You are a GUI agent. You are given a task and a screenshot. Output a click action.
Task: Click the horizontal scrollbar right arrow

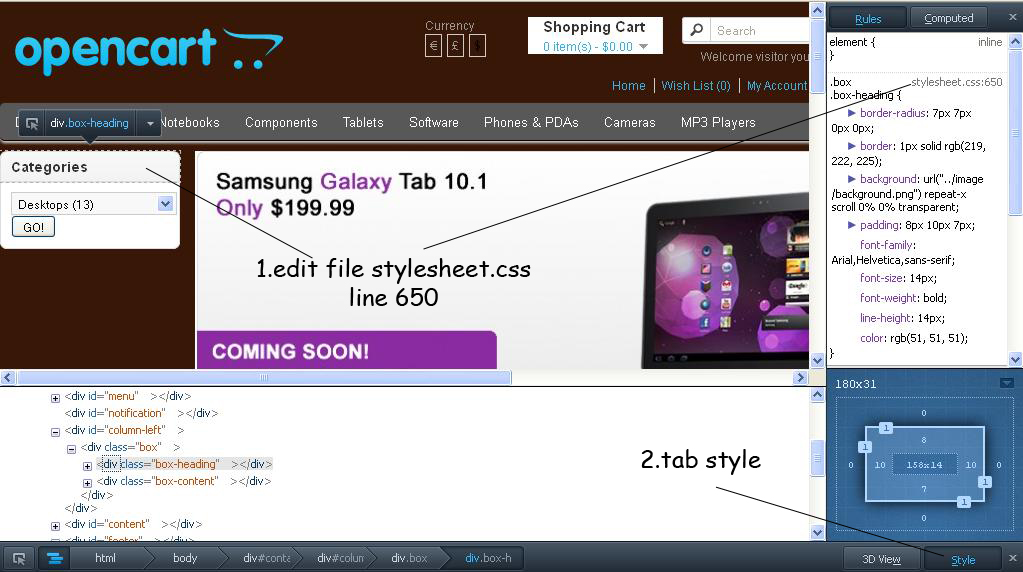801,377
